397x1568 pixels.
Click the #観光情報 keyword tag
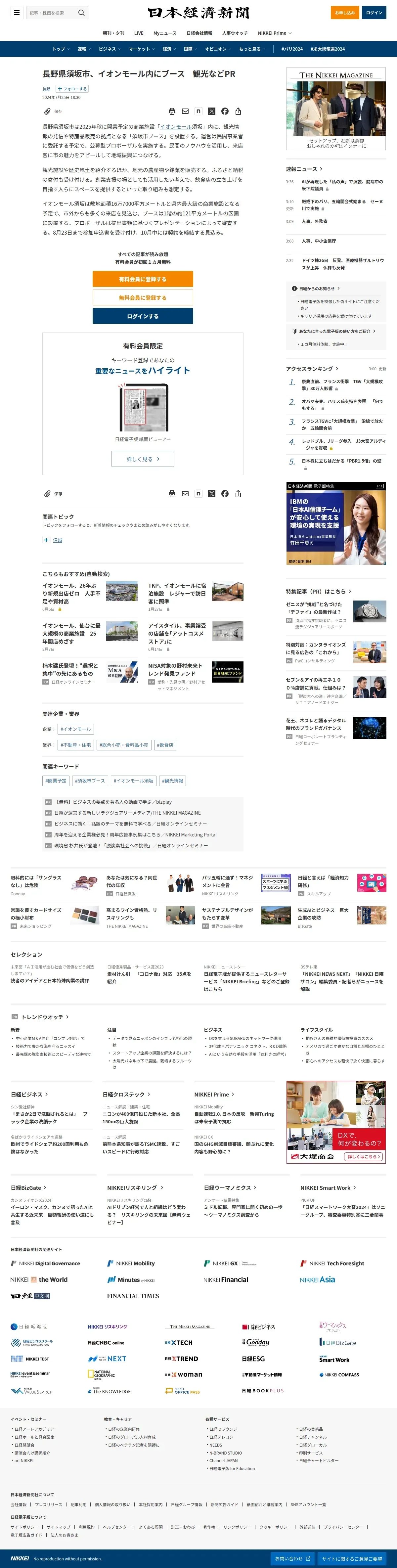pos(172,781)
